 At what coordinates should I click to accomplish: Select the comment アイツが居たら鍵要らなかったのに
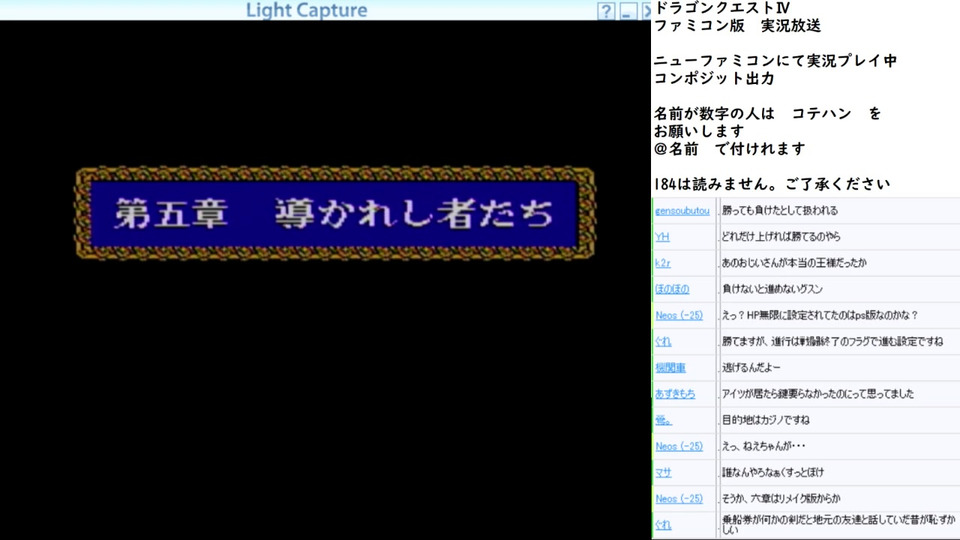point(817,394)
